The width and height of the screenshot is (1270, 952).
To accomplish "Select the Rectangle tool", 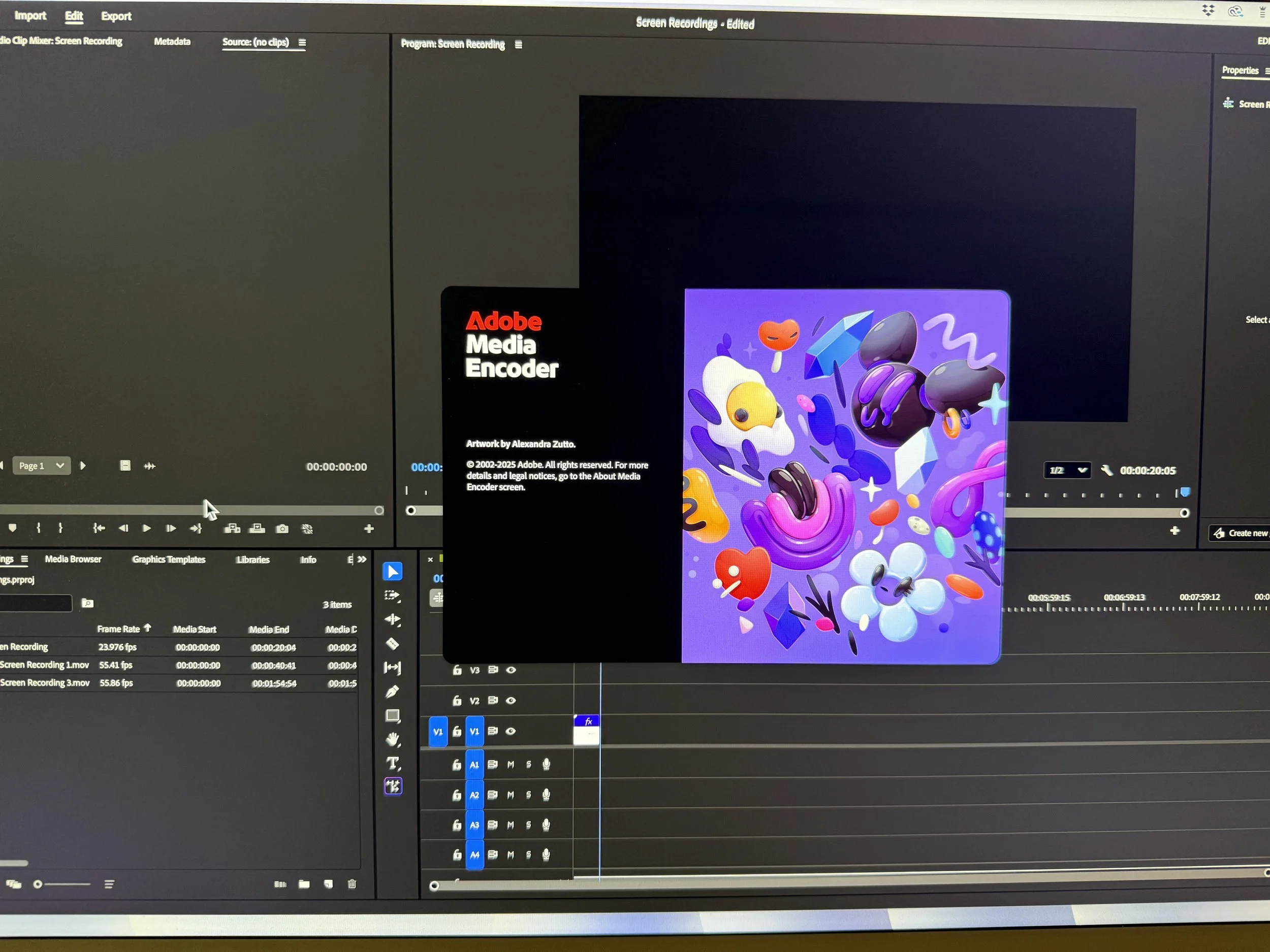I will 393,715.
